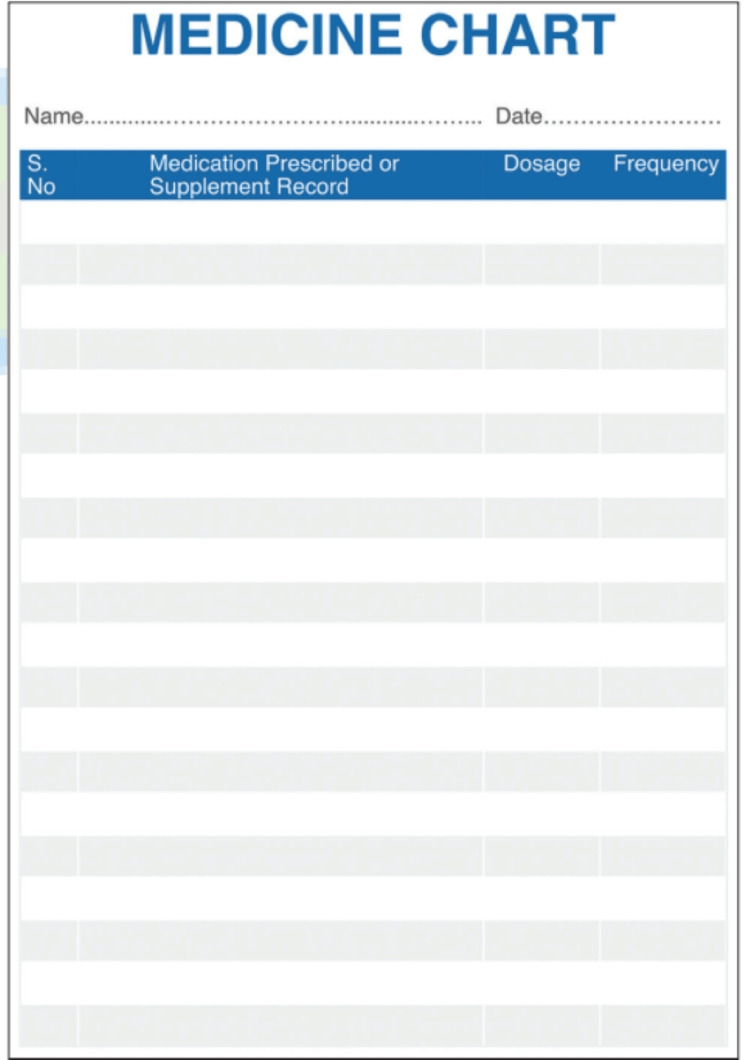This screenshot has height=1060, width=750.
Task: Click the Dosage column header
Action: tap(542, 164)
